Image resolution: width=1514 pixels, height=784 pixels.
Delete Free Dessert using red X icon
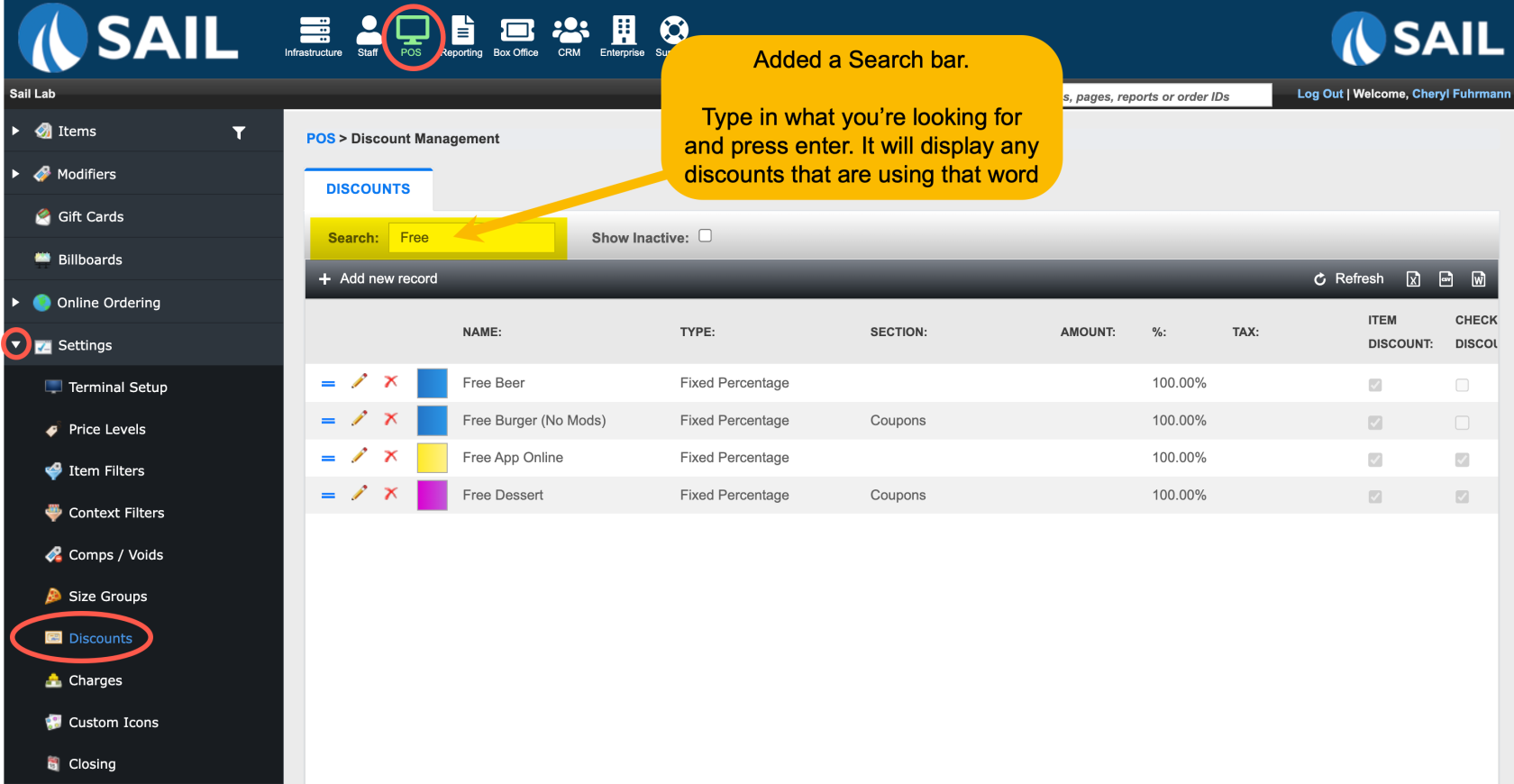coord(391,494)
